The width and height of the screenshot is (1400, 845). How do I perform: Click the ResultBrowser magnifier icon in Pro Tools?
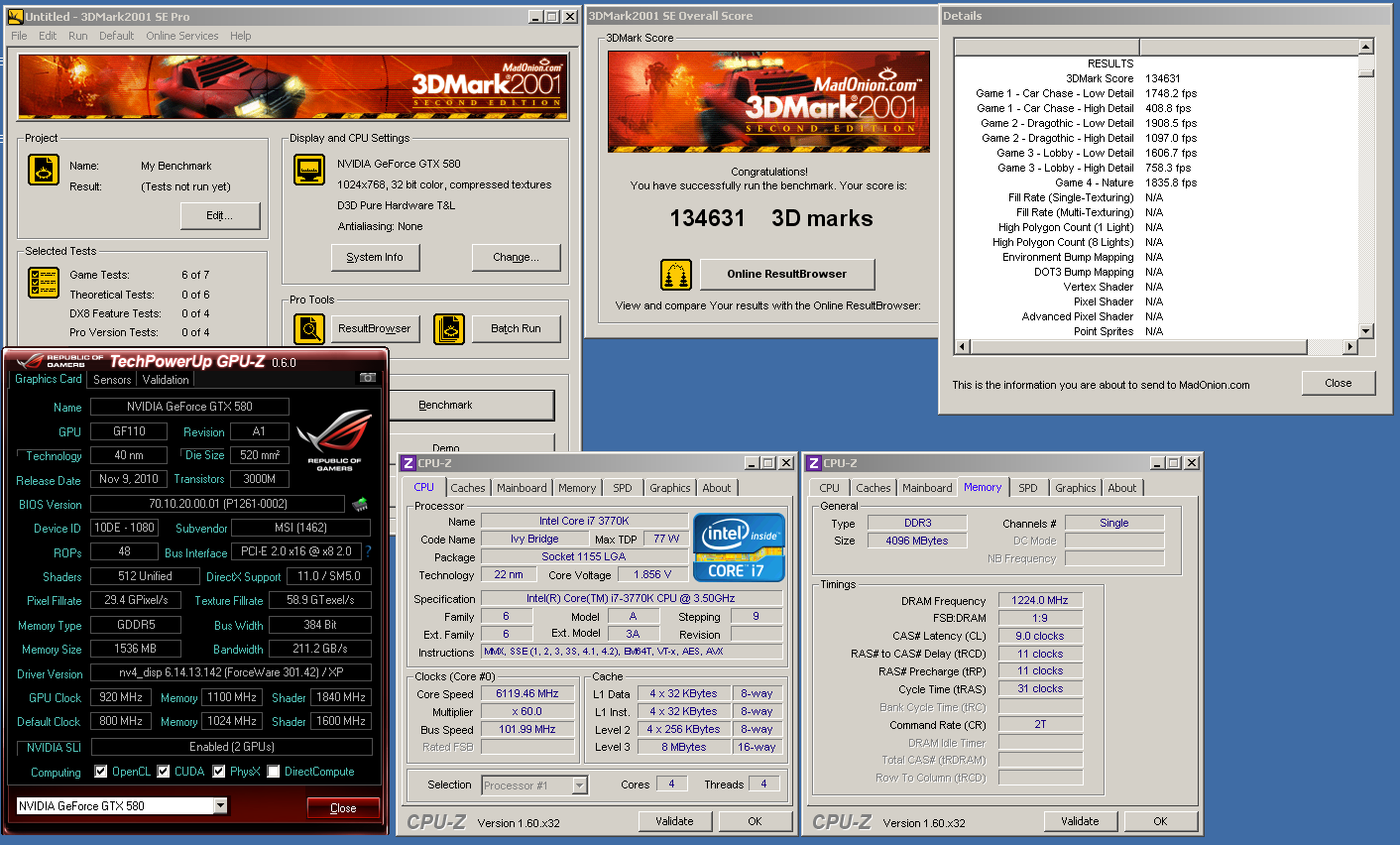tap(309, 328)
